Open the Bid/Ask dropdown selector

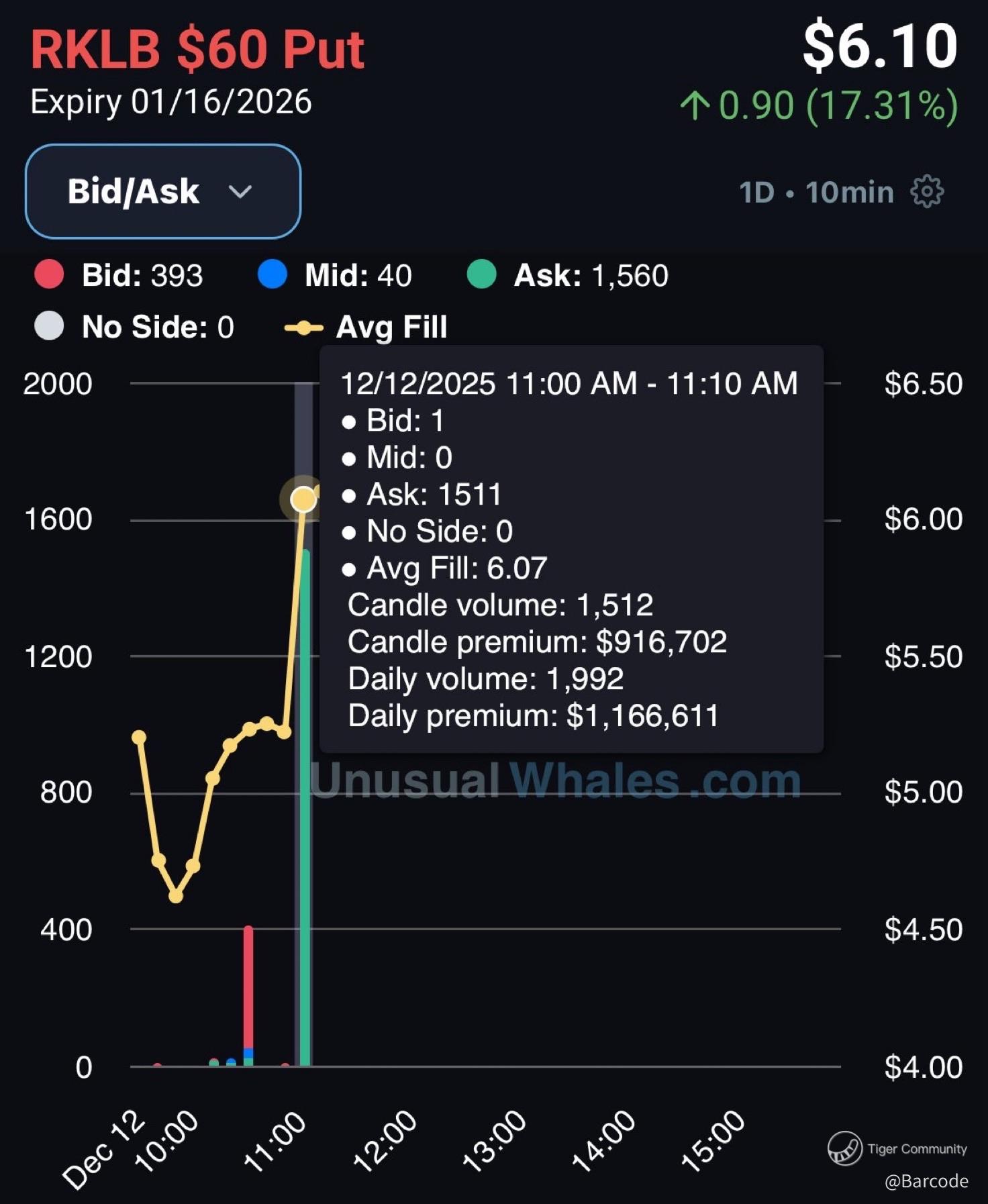162,191
